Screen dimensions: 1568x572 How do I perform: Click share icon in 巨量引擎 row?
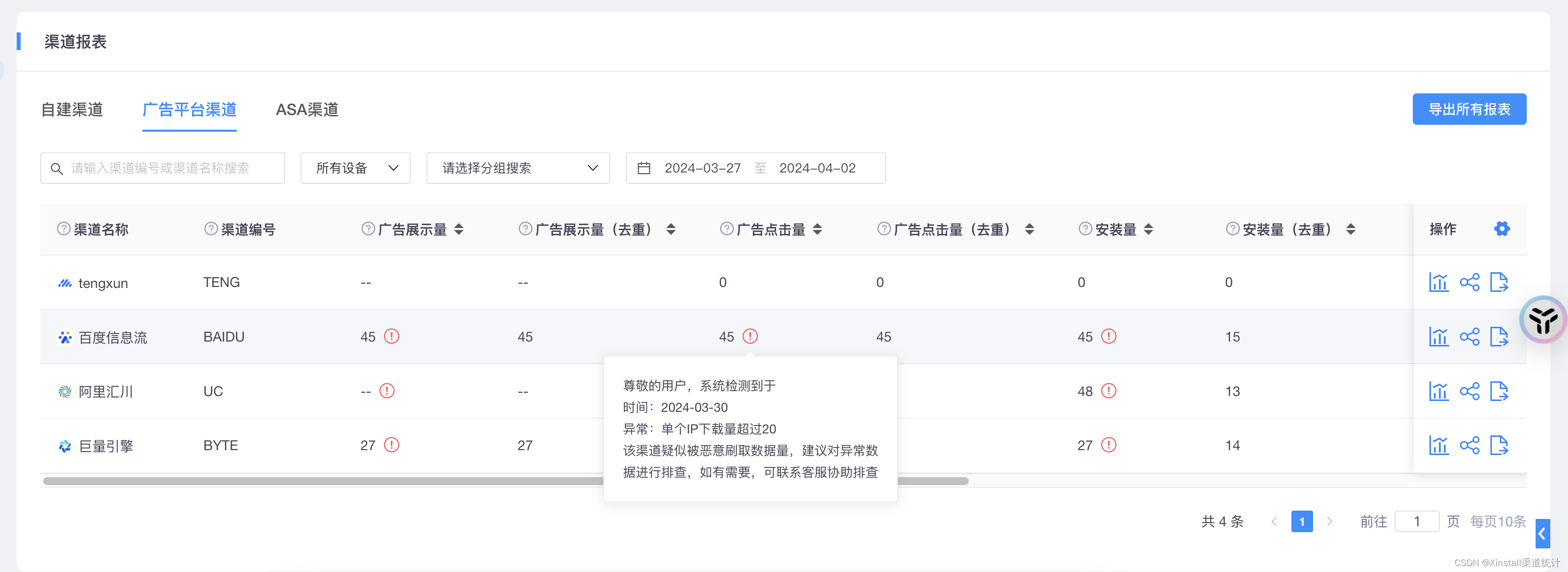pos(1469,445)
